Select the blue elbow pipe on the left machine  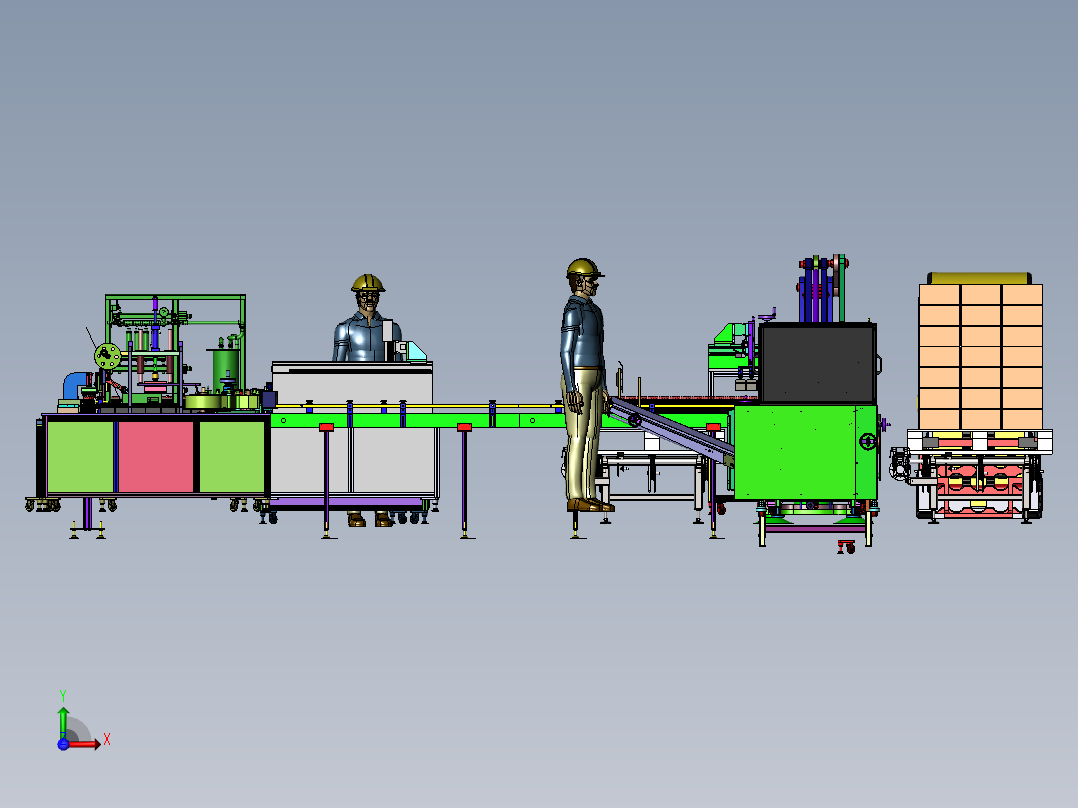(76, 384)
